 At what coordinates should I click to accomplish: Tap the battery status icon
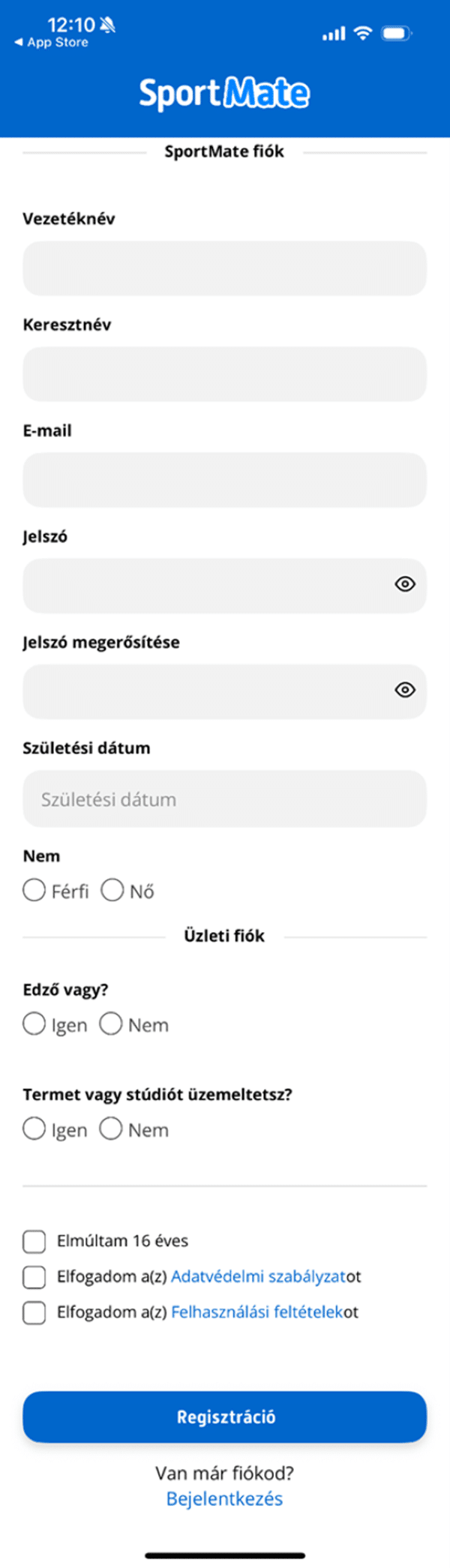click(396, 33)
